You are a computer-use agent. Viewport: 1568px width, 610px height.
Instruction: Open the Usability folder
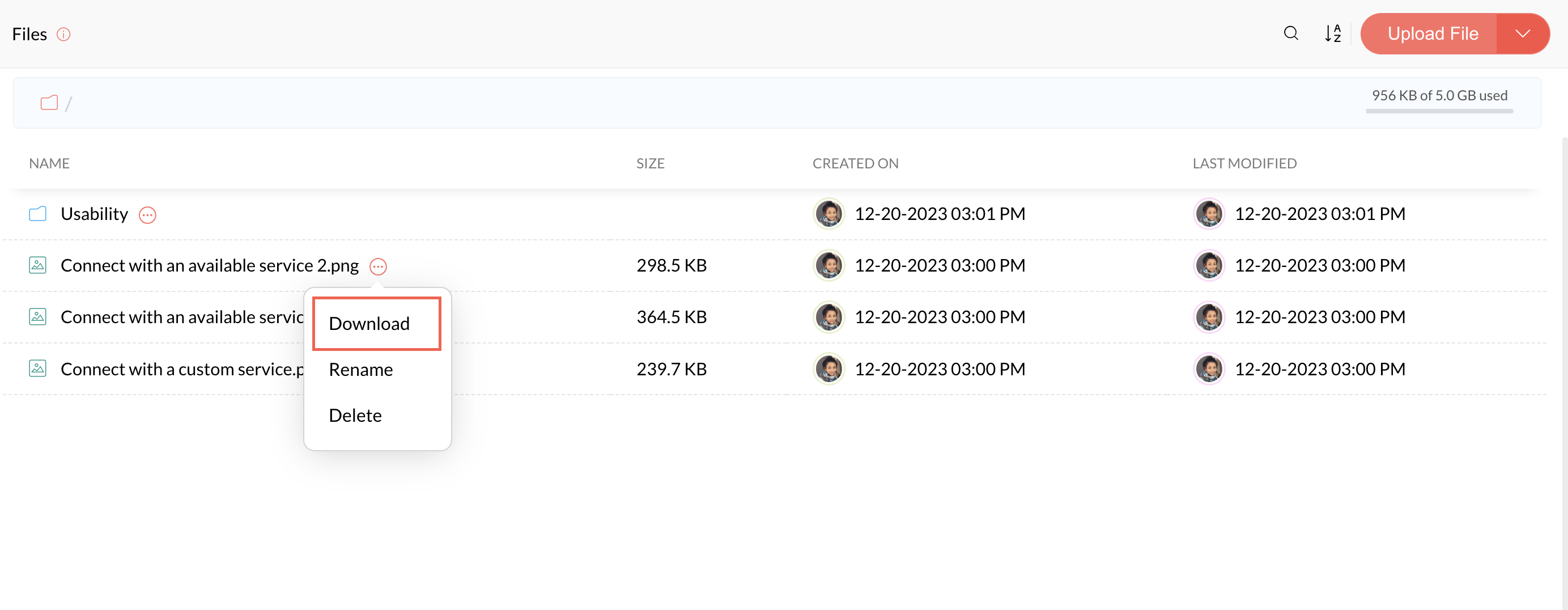tap(94, 214)
